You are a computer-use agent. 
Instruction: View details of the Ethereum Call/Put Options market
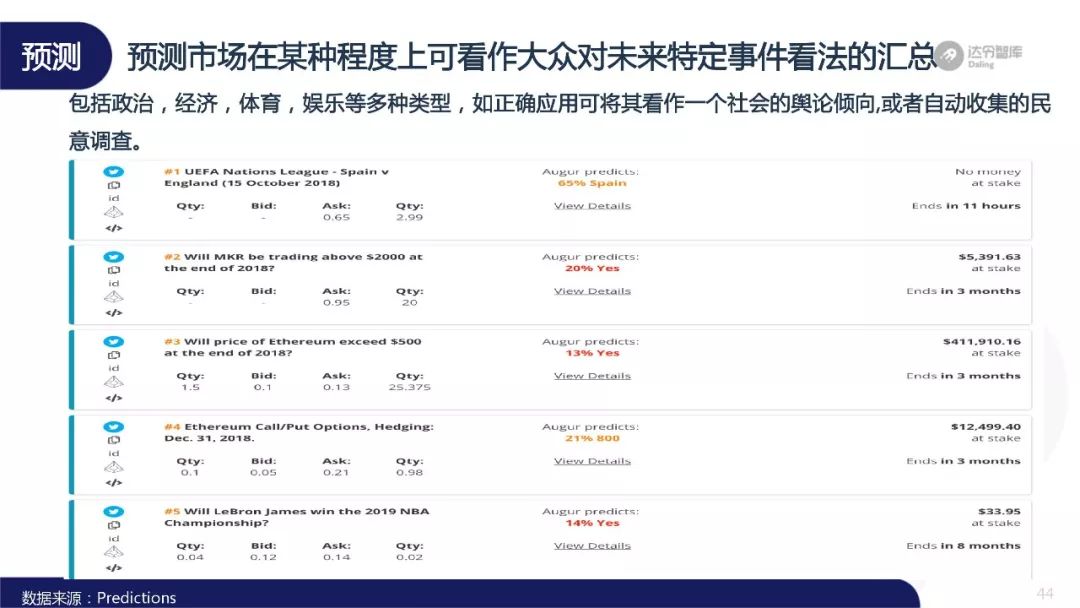pos(592,461)
